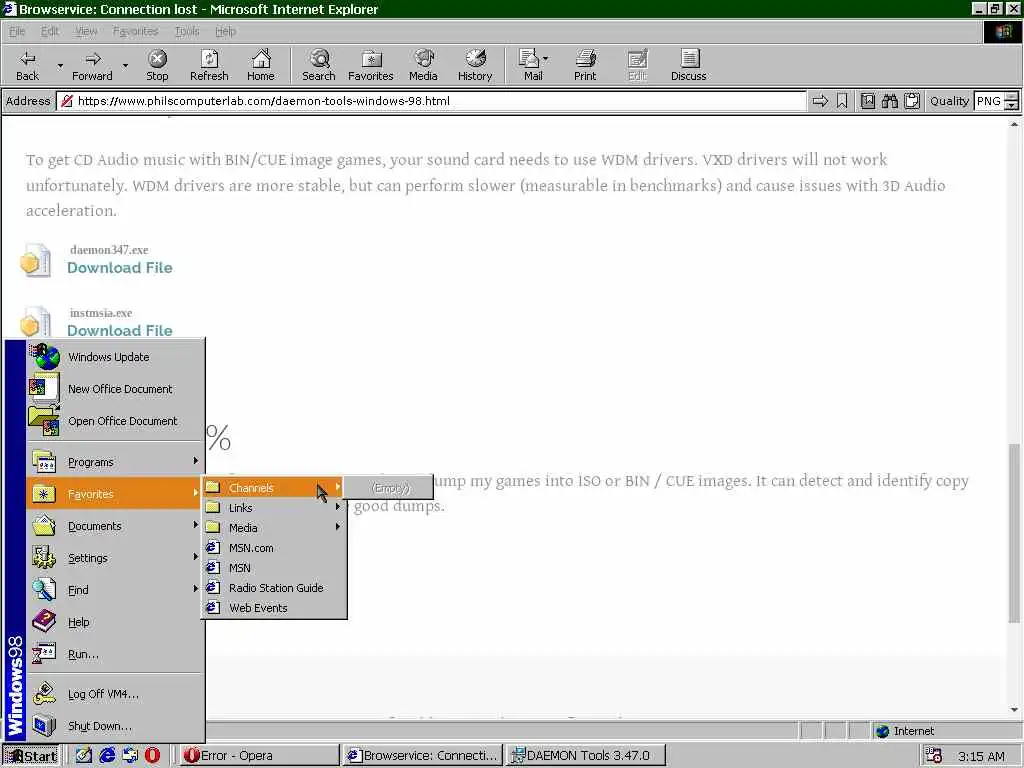Refresh the current page

(209, 65)
